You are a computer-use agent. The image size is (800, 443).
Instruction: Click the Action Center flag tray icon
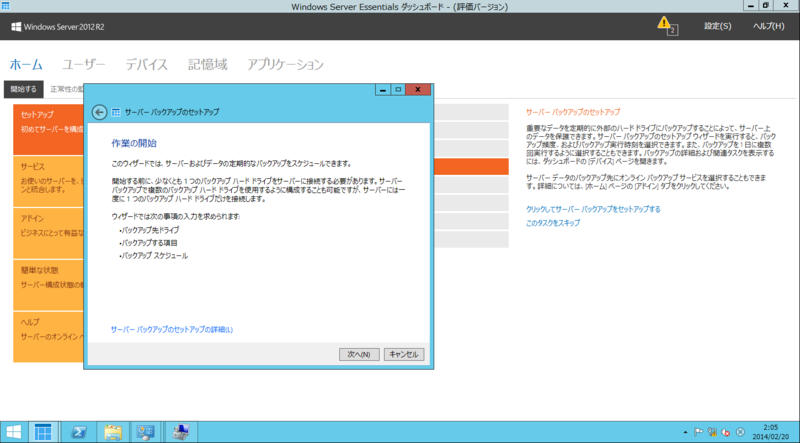[x=698, y=432]
